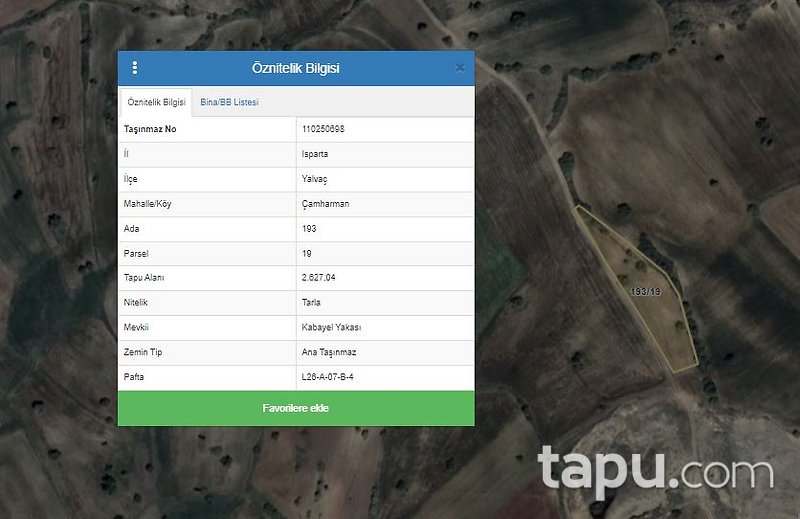The height and width of the screenshot is (519, 800).
Task: Click the Mahalle/Köy value Çamharman
Action: coord(326,204)
